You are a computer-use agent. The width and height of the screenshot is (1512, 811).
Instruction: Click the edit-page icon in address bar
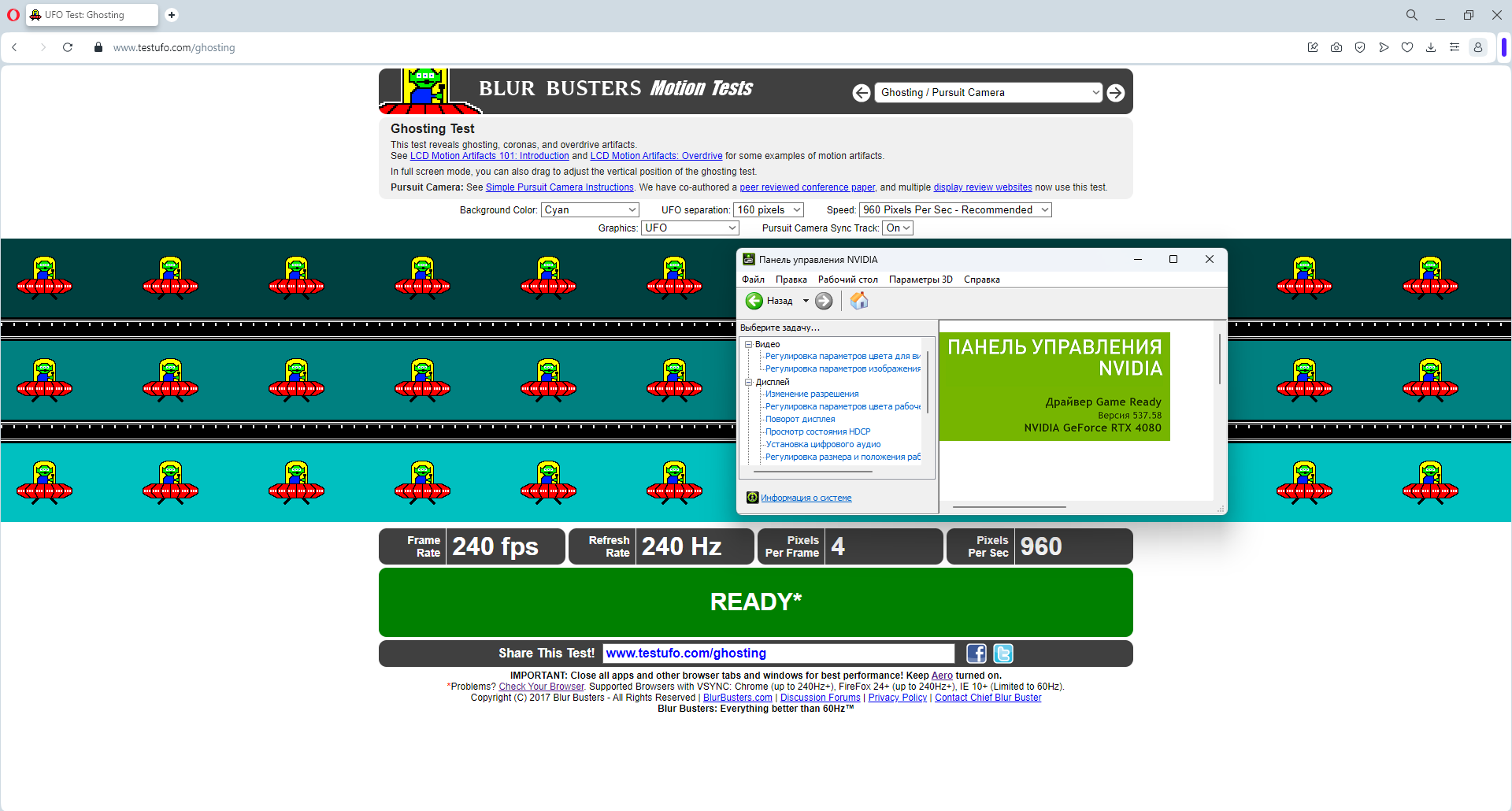tap(1313, 47)
